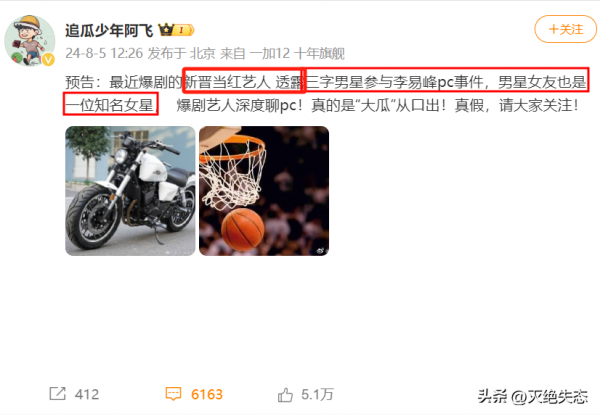Click the comment count 6163

[207, 394]
